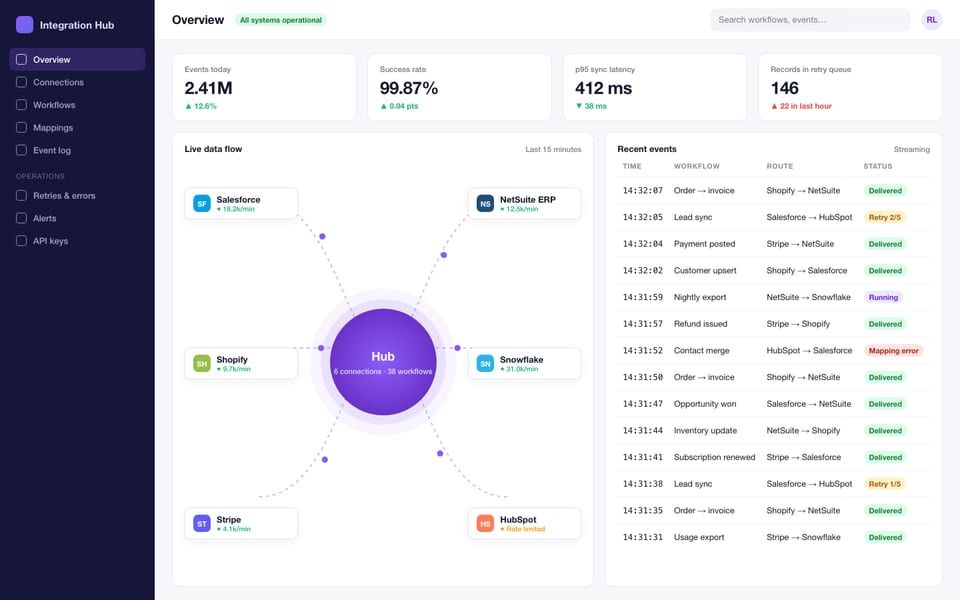
Task: Select the 14:32:07 Order invoice event row
Action: (x=773, y=190)
